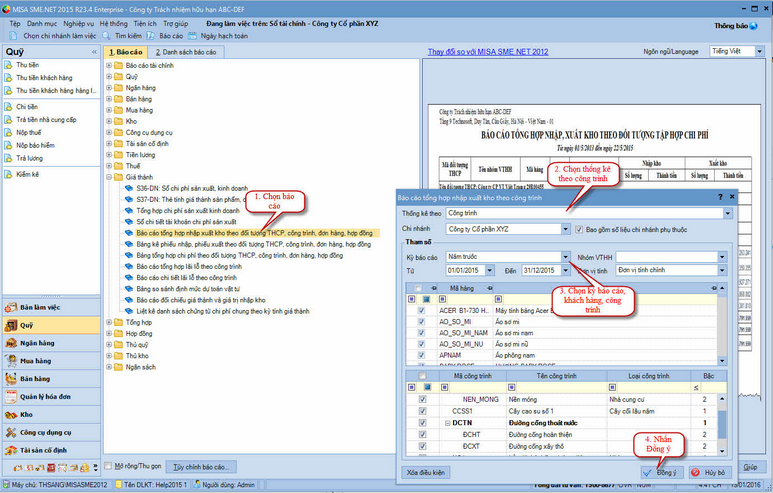
Task: Click Chọn chi nhánh làm việc toolbar icon
Action: click(13, 36)
